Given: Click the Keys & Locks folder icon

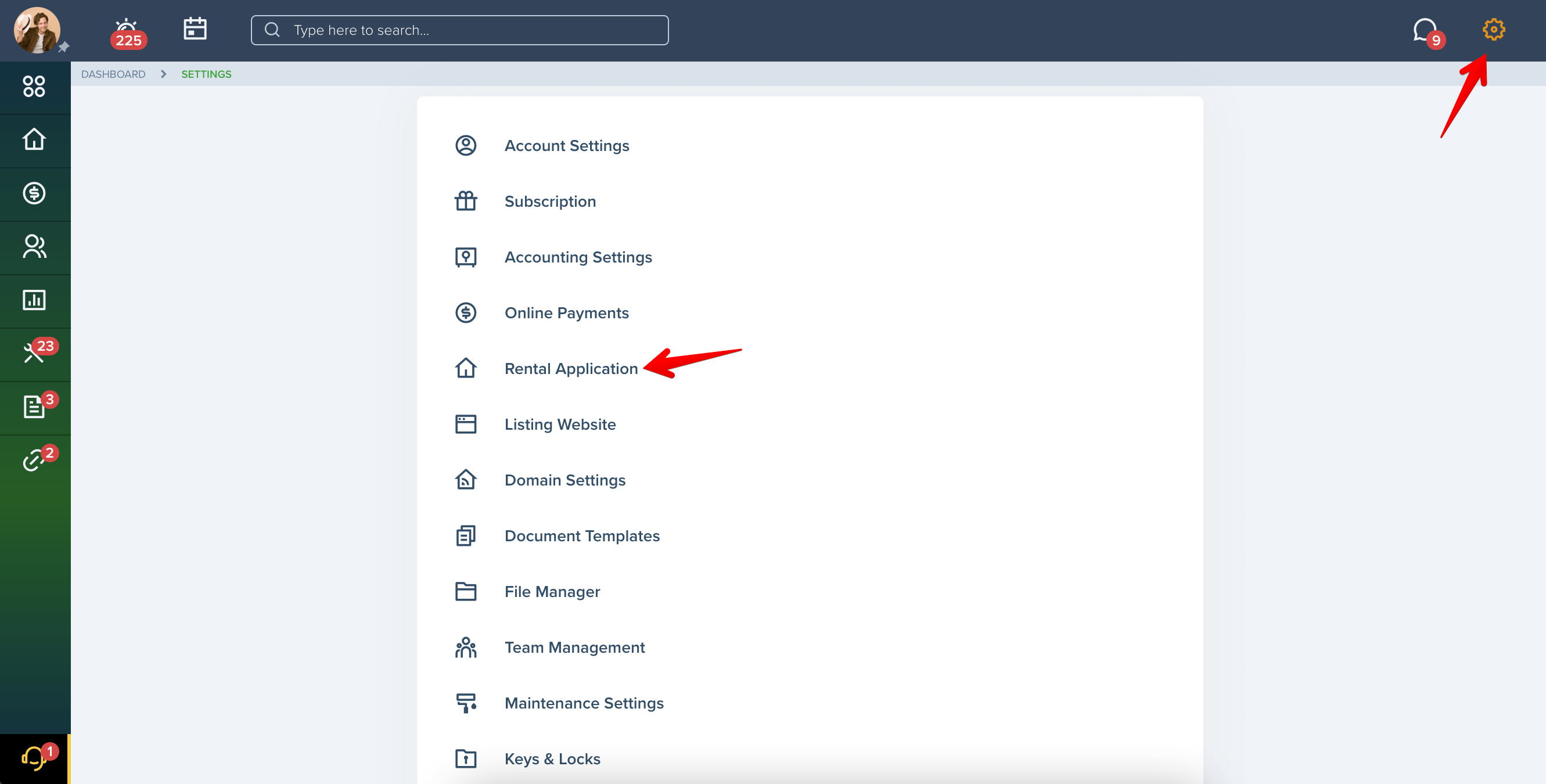Looking at the screenshot, I should [x=466, y=760].
